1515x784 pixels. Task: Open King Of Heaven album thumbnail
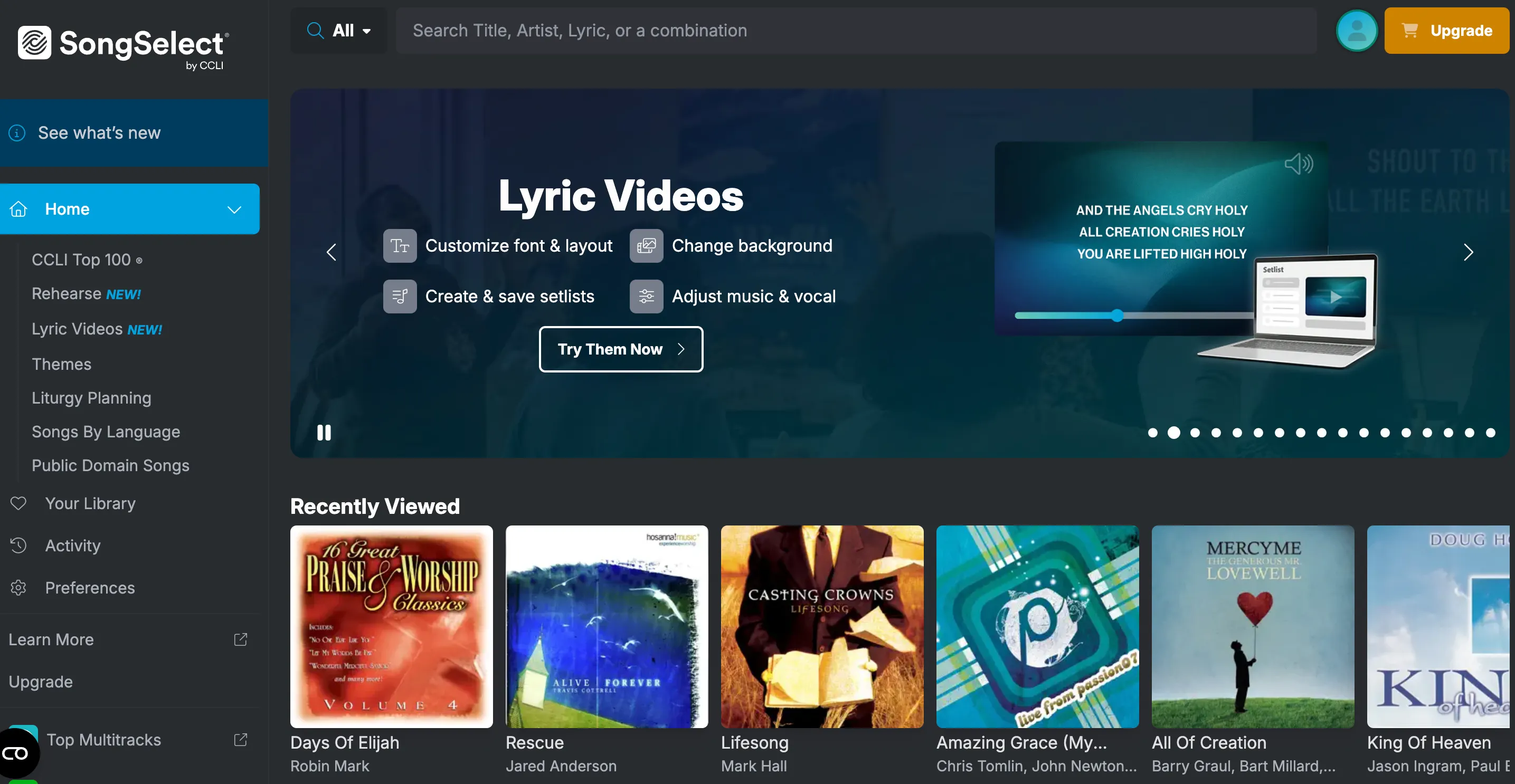click(1438, 626)
